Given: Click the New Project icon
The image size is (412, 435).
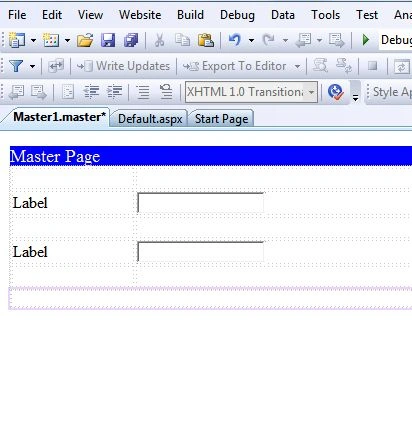Looking at the screenshot, I should [17, 40].
